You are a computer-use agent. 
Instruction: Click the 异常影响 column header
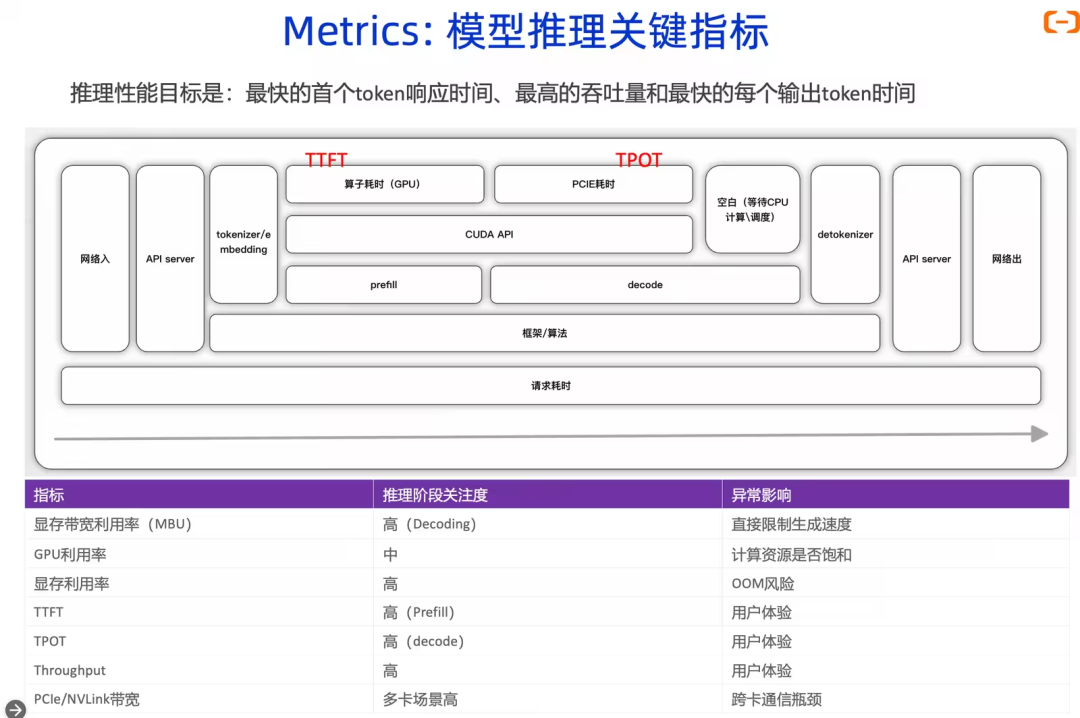(x=761, y=495)
